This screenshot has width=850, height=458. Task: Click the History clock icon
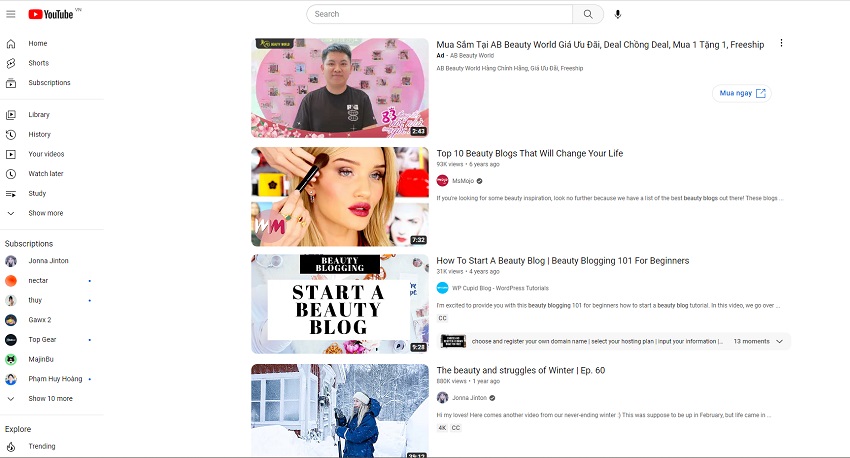click(x=11, y=134)
